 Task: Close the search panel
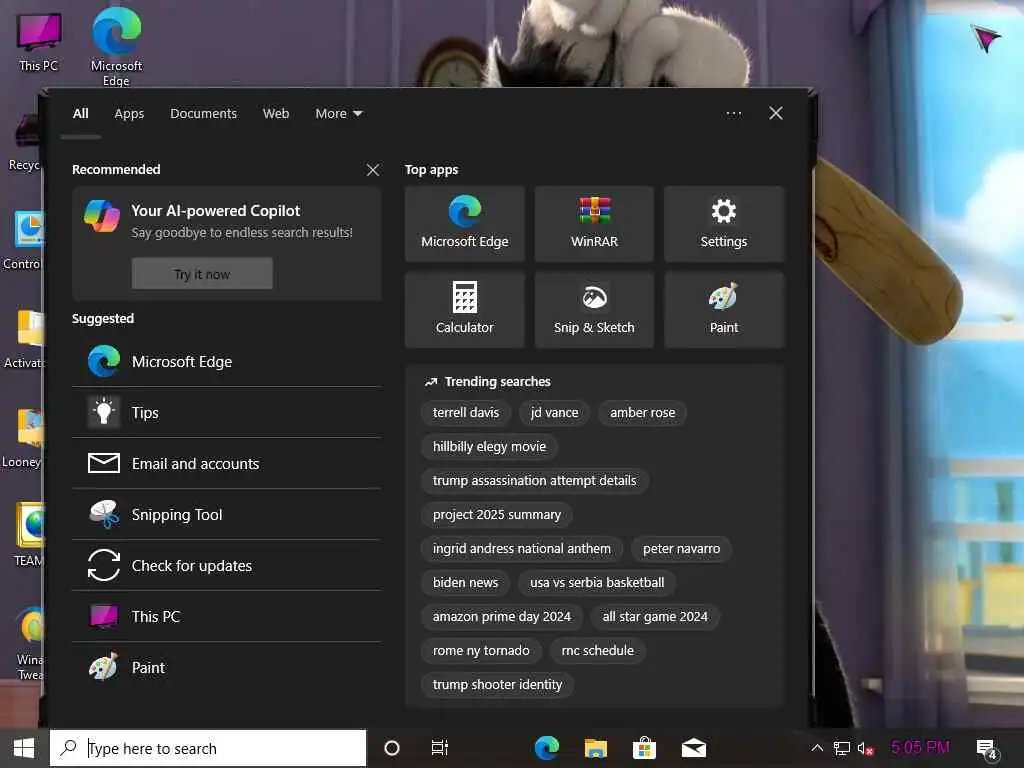(x=776, y=114)
